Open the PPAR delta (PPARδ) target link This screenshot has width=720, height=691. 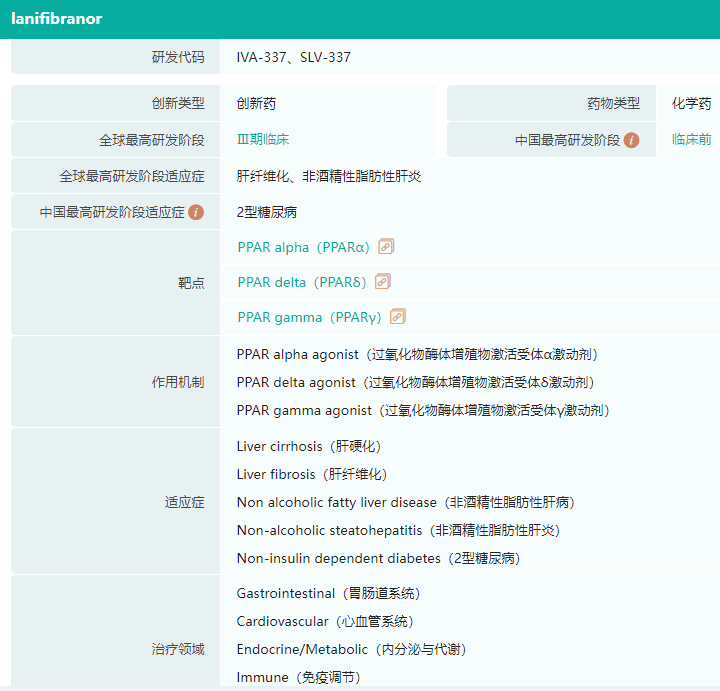click(301, 282)
